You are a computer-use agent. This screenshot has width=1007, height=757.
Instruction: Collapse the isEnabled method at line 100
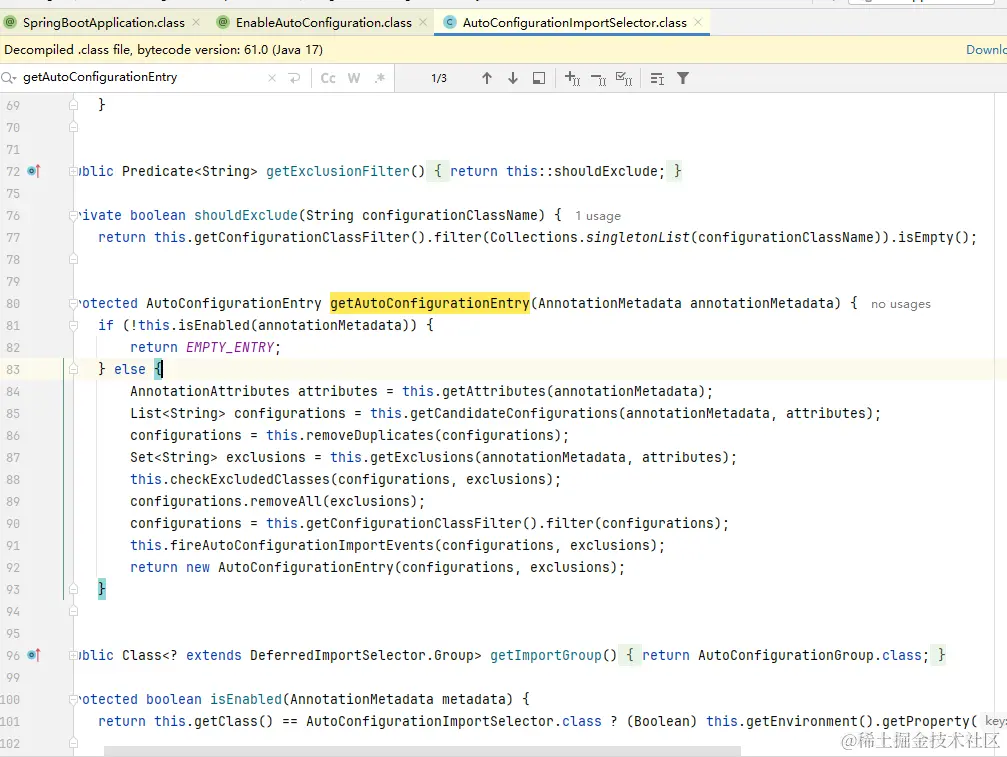click(73, 699)
